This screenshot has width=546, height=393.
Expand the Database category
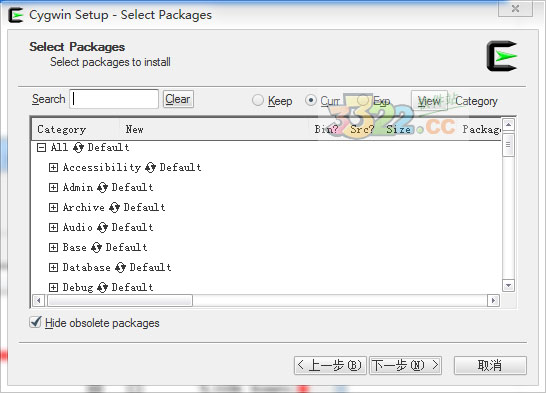[53, 268]
